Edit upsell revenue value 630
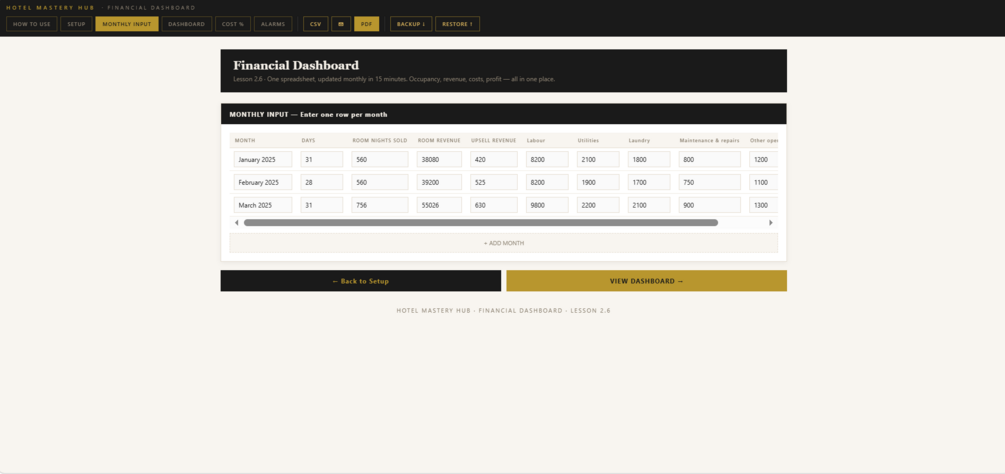Screen dimensions: 1005x474 [x=494, y=205]
